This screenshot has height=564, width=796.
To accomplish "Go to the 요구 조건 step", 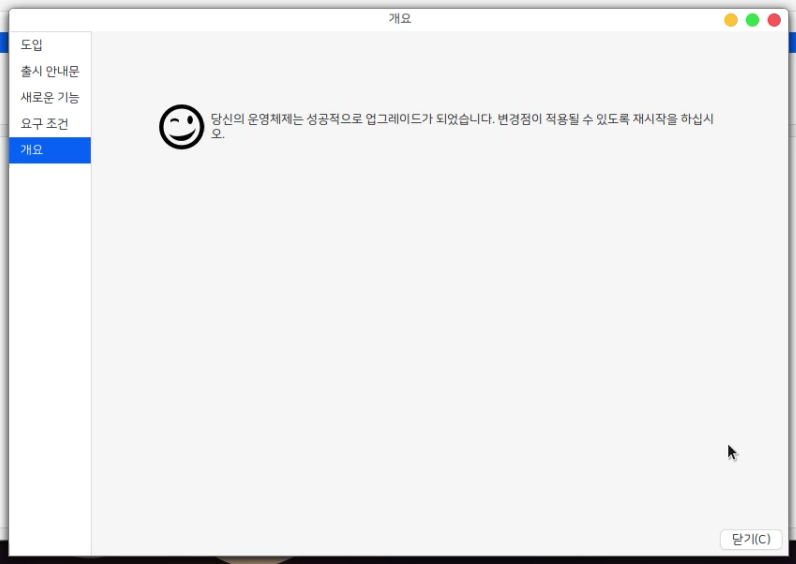I will point(44,124).
